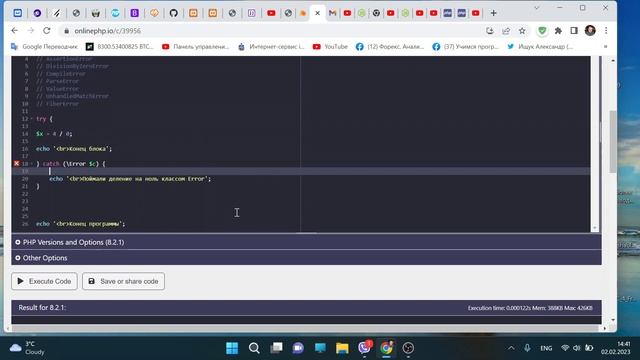Open Google Переводчик bookmark
The height and width of the screenshot is (360, 640).
pyautogui.click(x=44, y=47)
